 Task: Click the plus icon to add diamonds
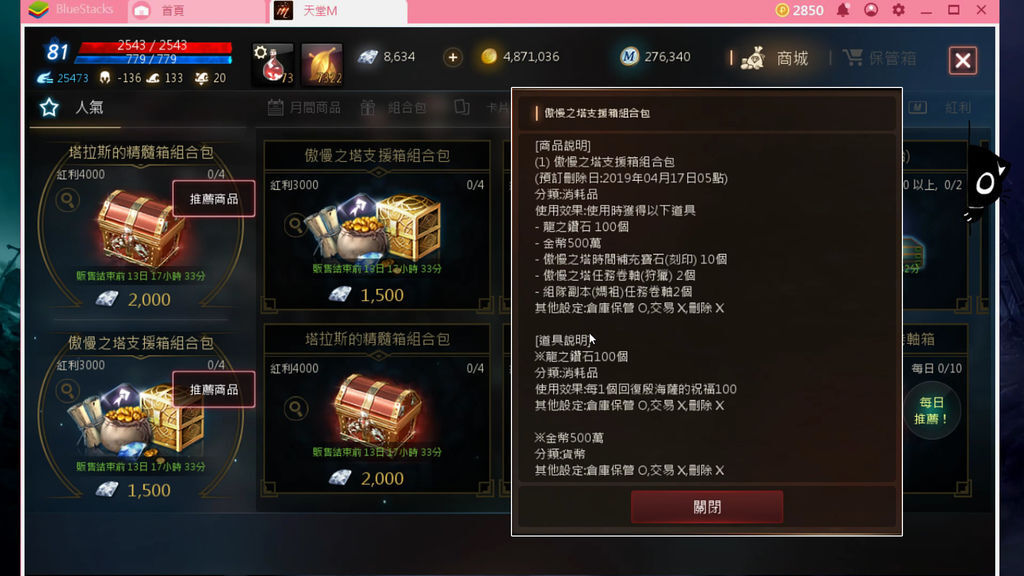453,57
